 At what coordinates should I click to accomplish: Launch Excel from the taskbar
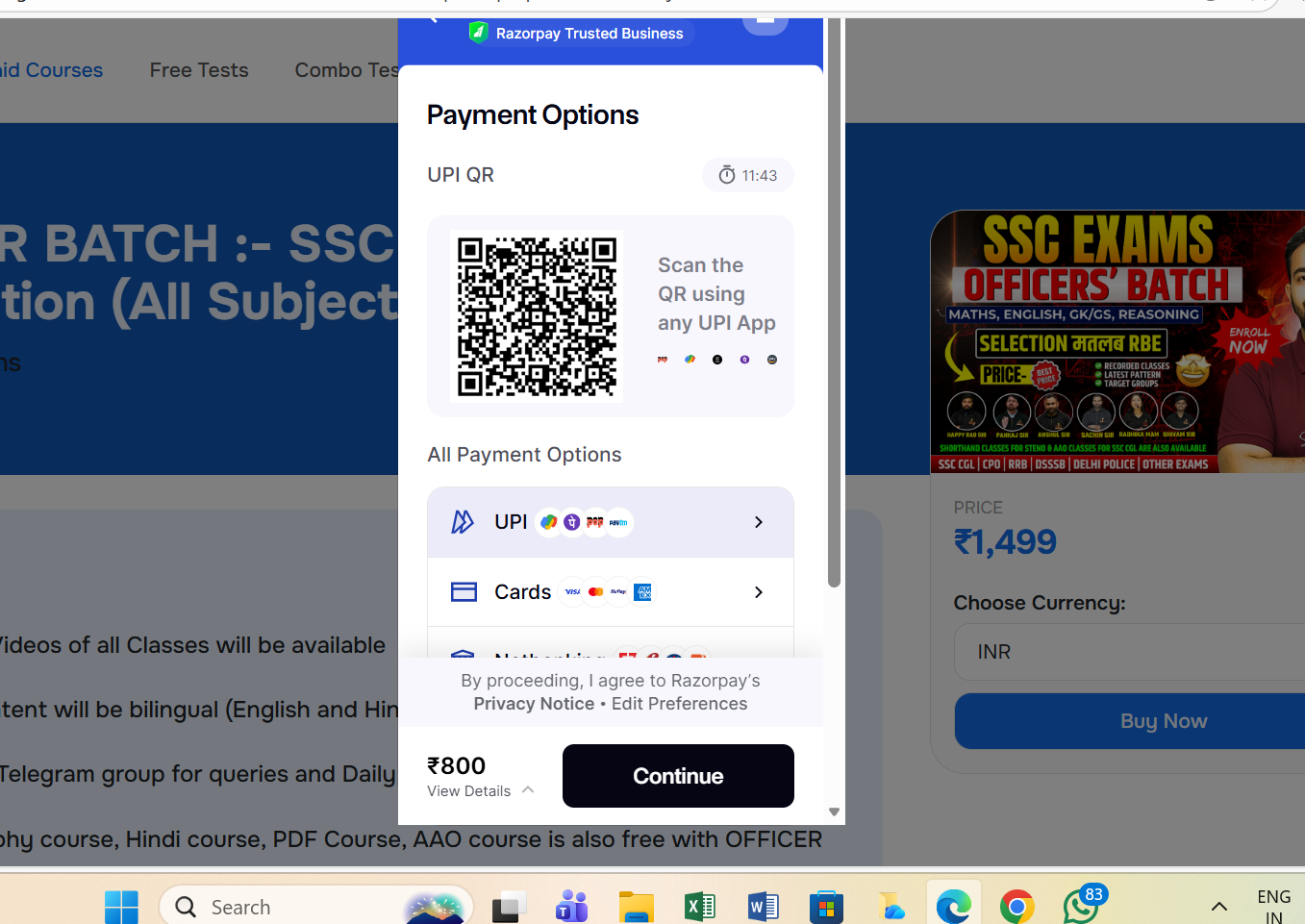[x=699, y=906]
